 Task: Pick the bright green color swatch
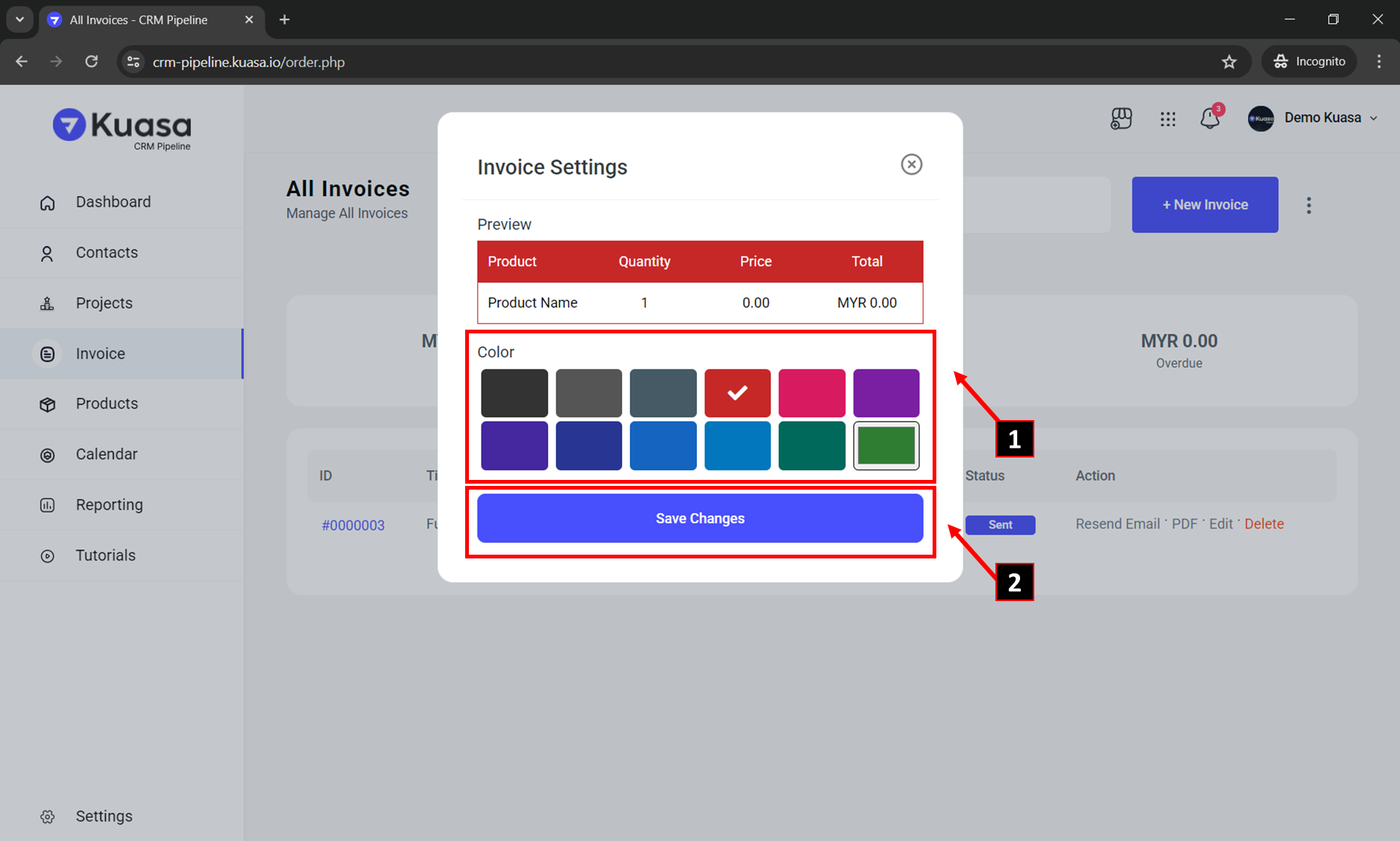coord(885,446)
